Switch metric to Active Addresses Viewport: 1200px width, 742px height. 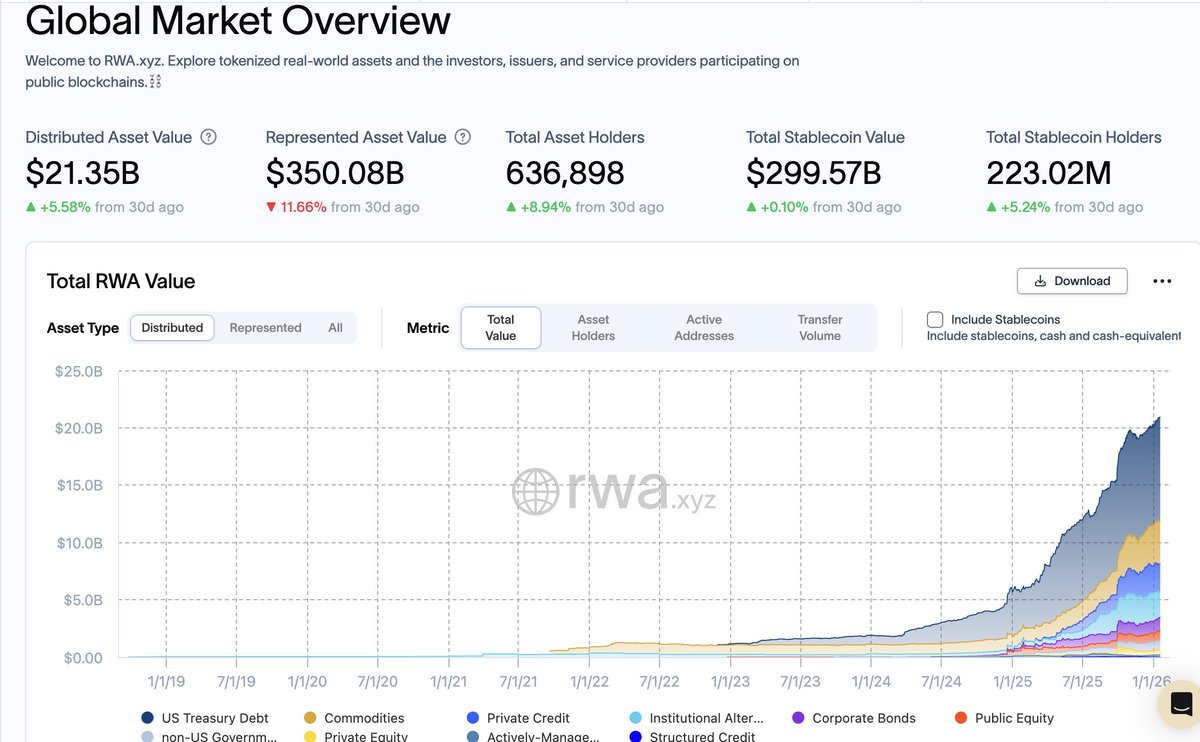click(704, 328)
